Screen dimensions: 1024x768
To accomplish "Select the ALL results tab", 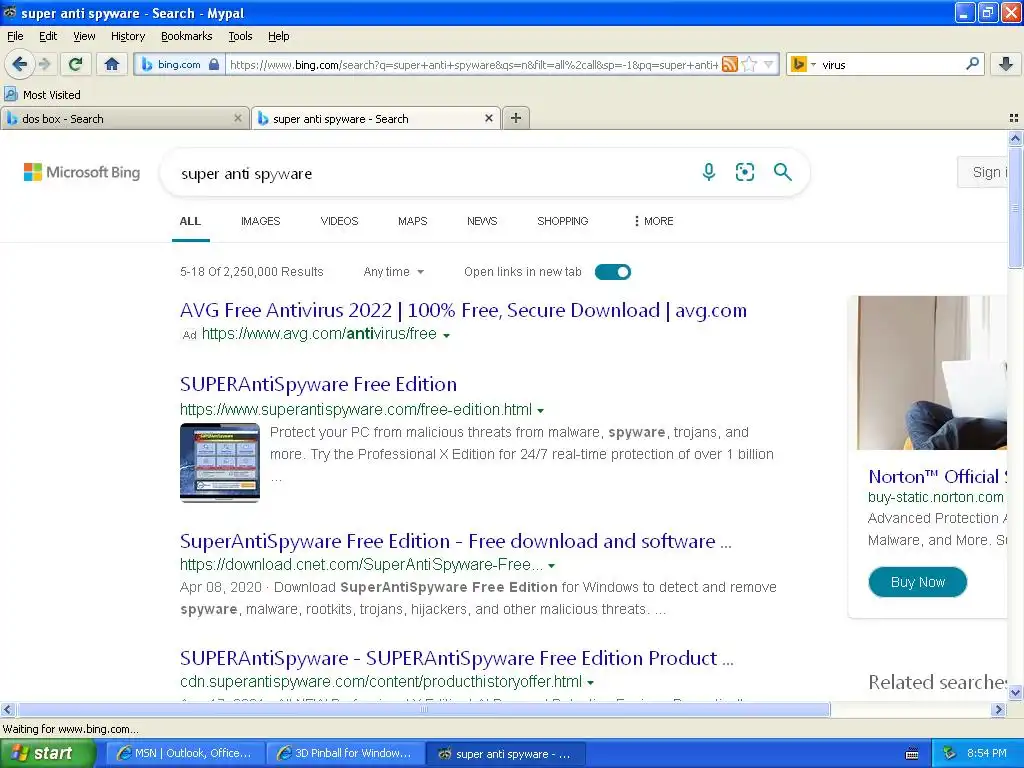I will coord(190,221).
